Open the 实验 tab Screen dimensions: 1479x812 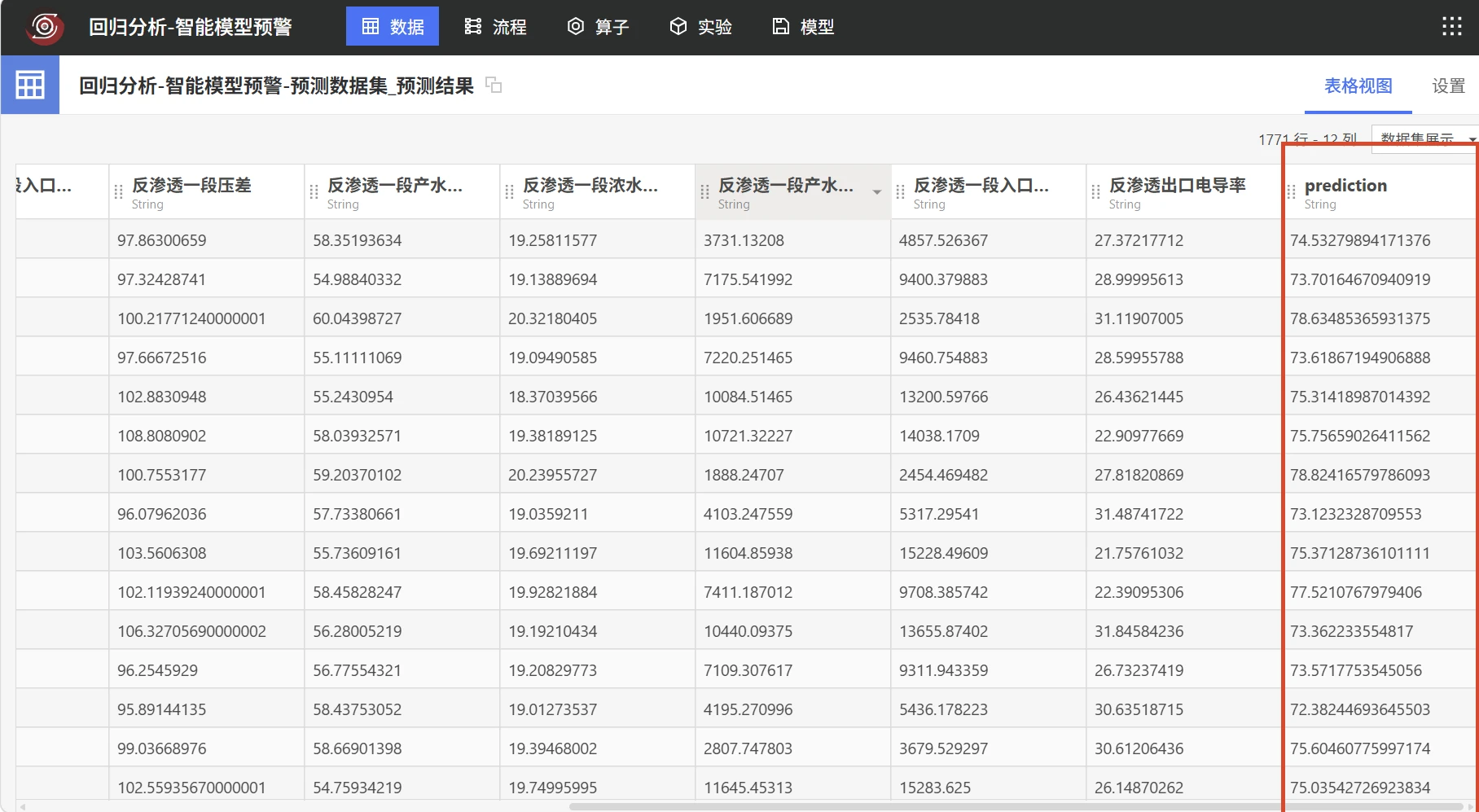coord(700,27)
